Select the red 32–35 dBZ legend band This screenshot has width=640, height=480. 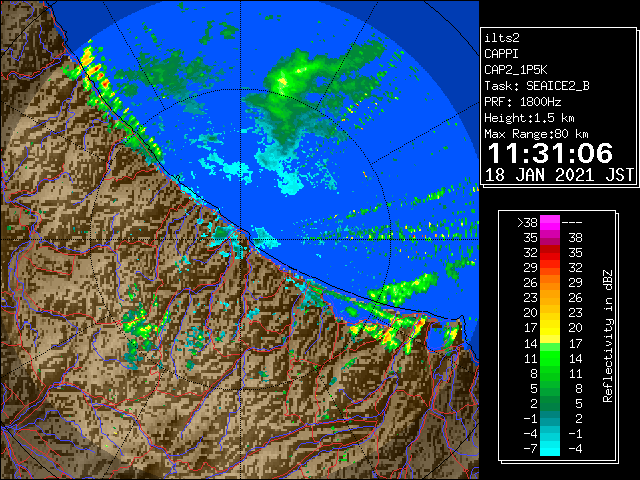click(550, 253)
